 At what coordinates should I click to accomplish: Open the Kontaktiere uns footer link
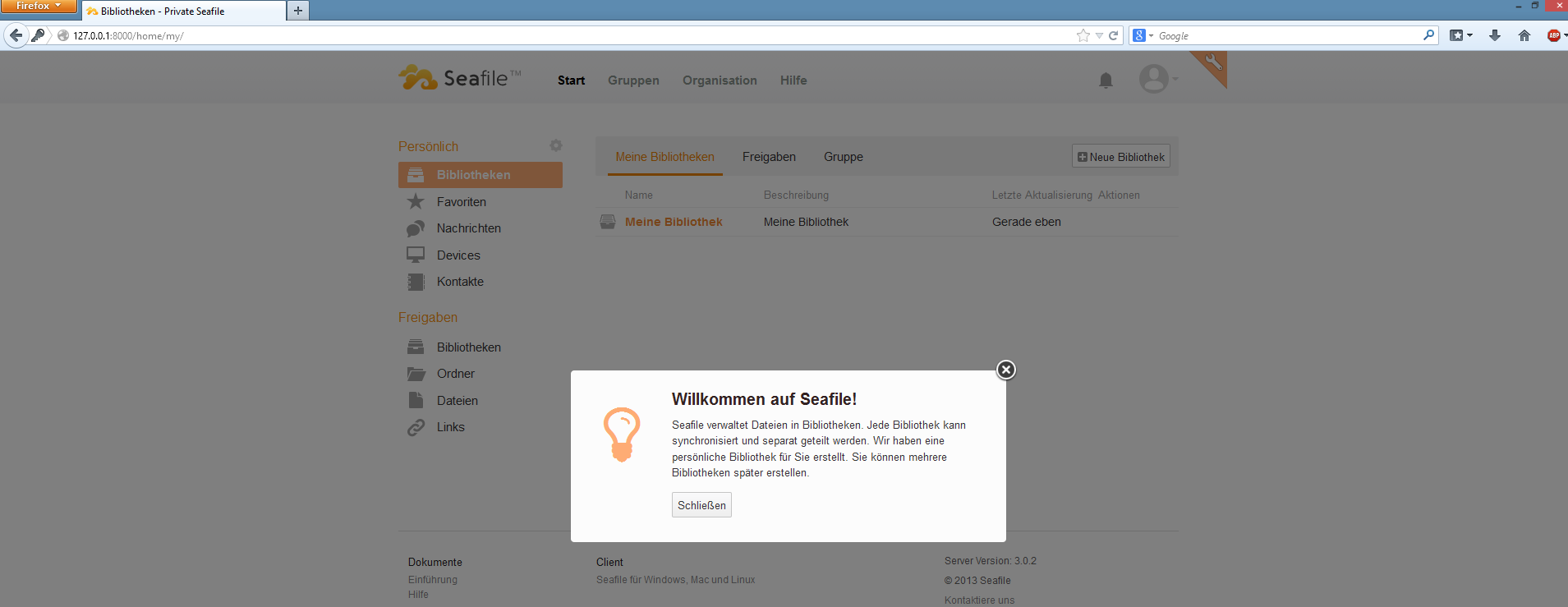coord(979,600)
